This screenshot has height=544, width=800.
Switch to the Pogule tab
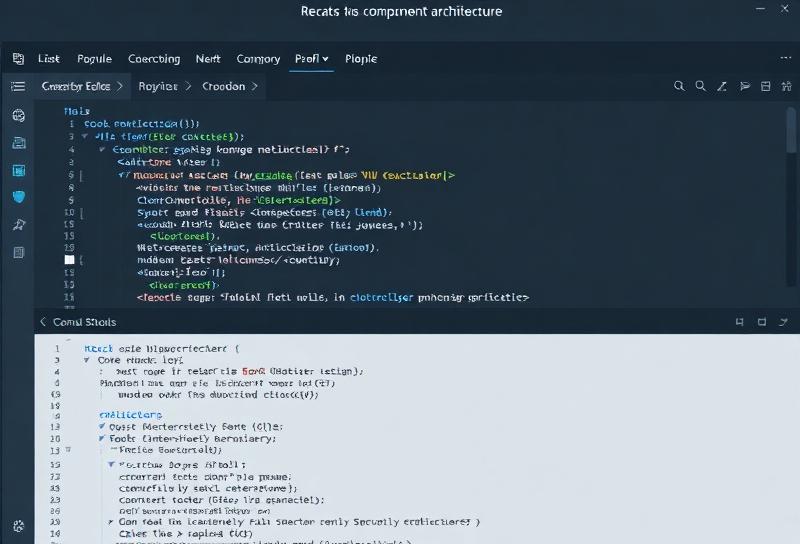94,59
